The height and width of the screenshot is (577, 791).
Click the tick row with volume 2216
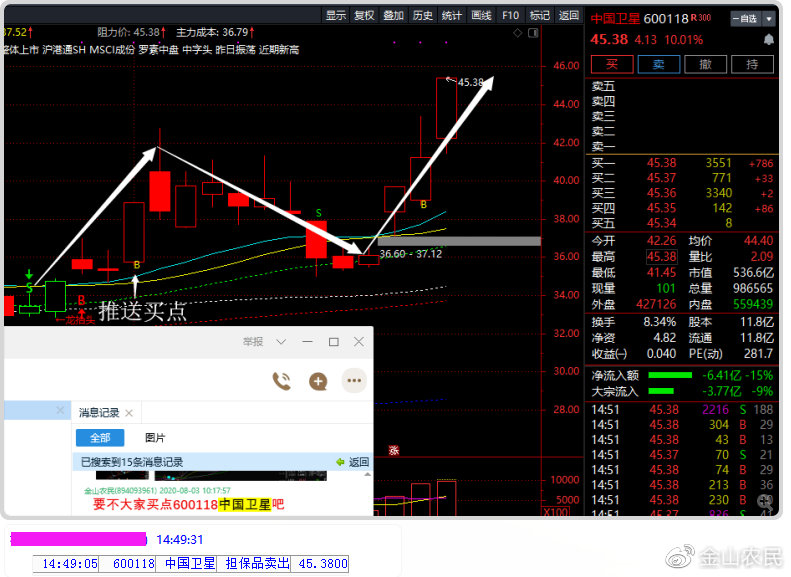(x=682, y=410)
